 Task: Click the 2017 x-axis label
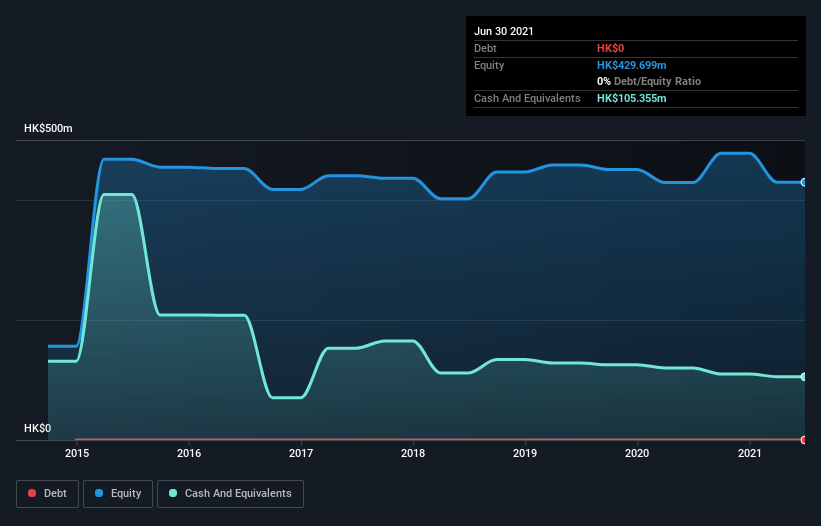pyautogui.click(x=301, y=453)
